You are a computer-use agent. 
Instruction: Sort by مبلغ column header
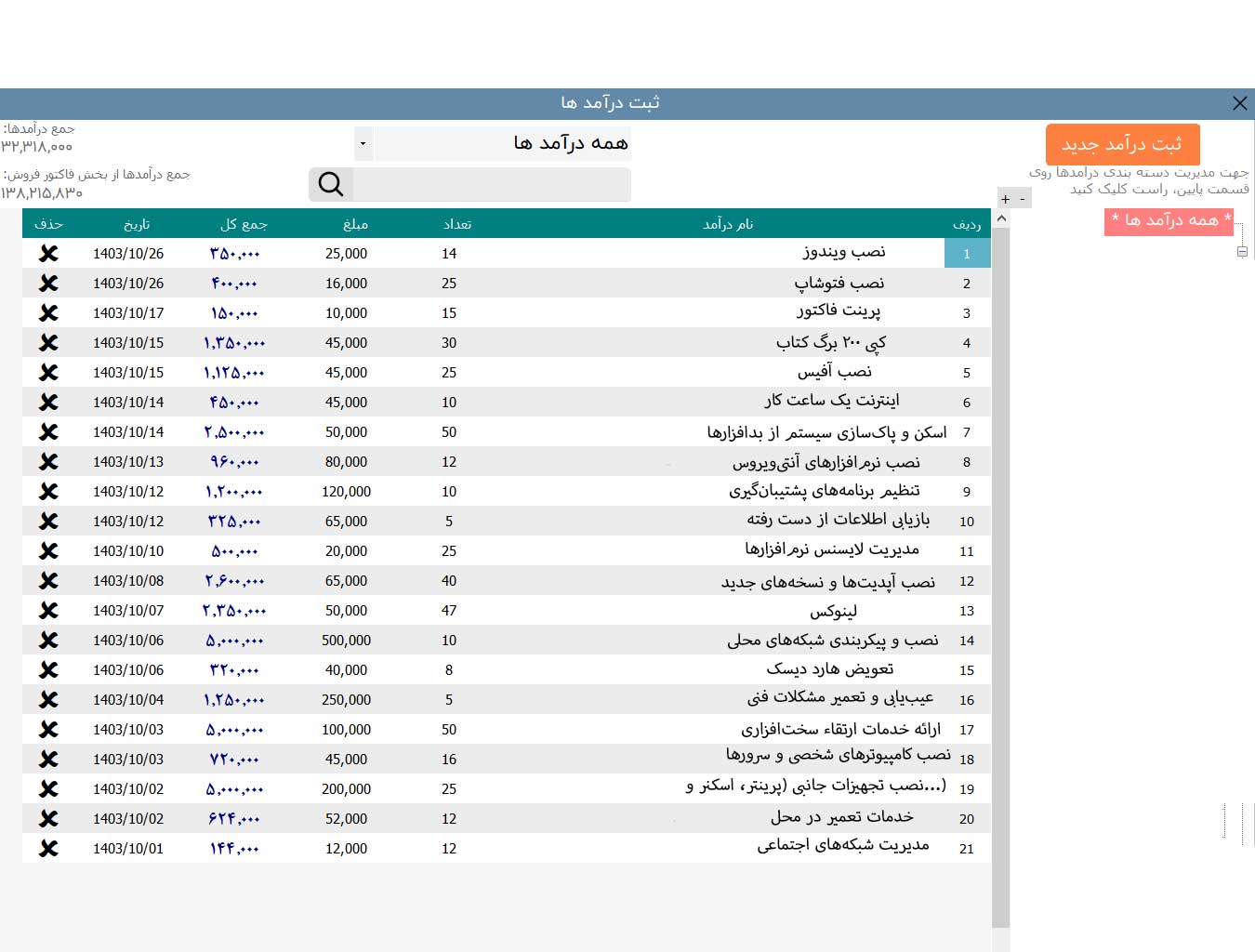355,224
